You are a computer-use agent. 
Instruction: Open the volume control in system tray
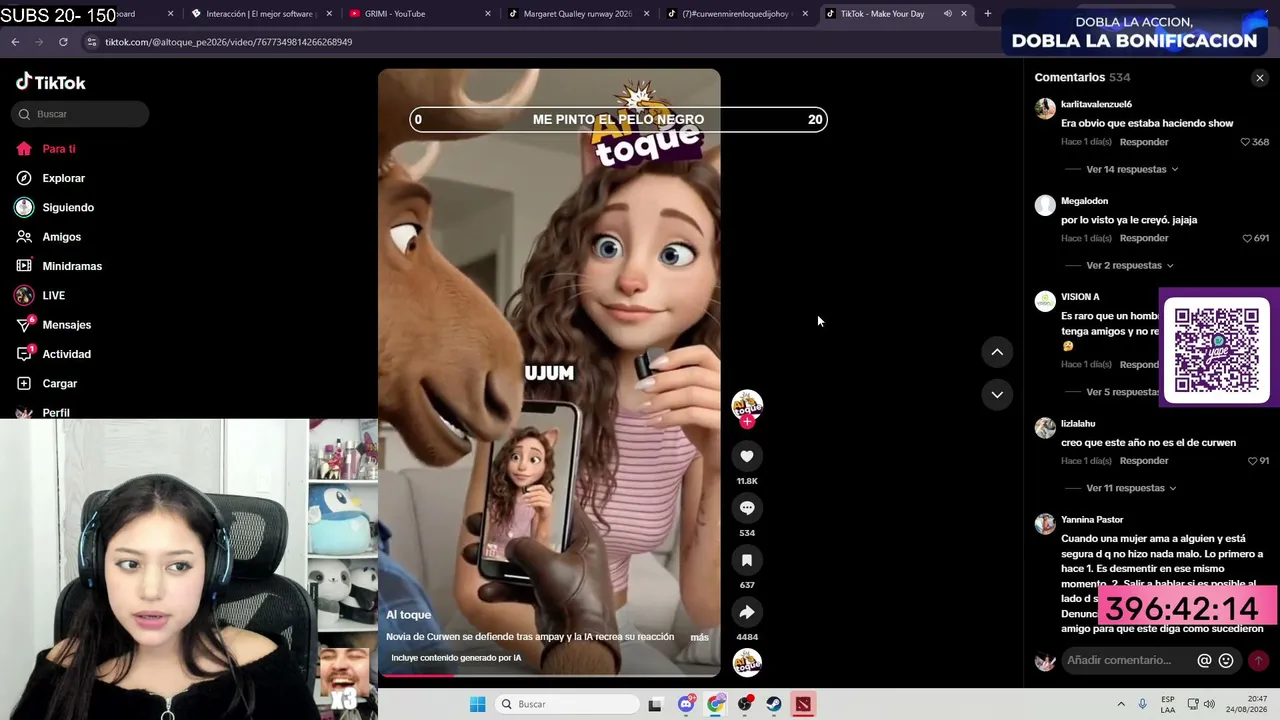point(1209,704)
